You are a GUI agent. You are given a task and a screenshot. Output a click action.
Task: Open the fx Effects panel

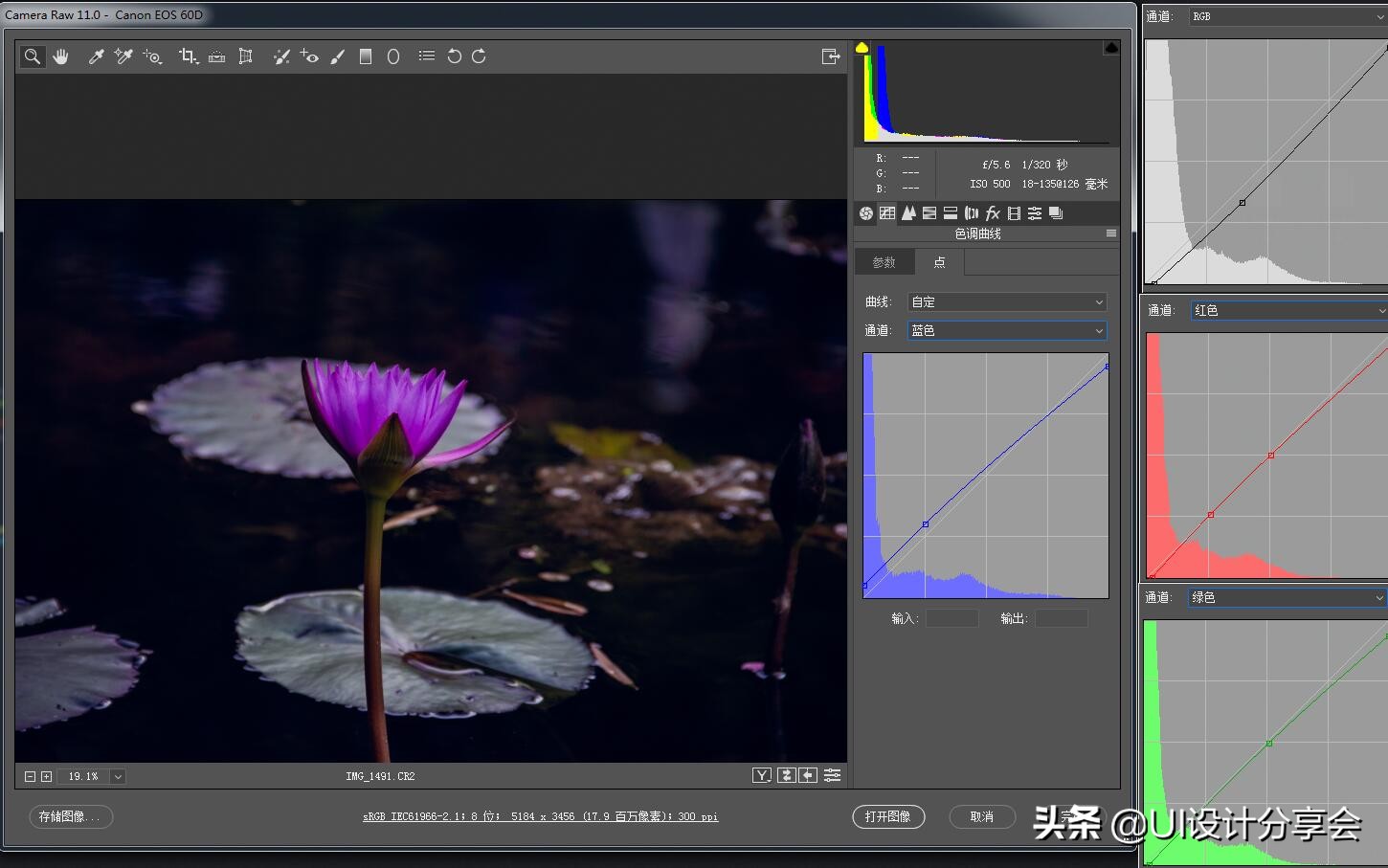(x=993, y=213)
